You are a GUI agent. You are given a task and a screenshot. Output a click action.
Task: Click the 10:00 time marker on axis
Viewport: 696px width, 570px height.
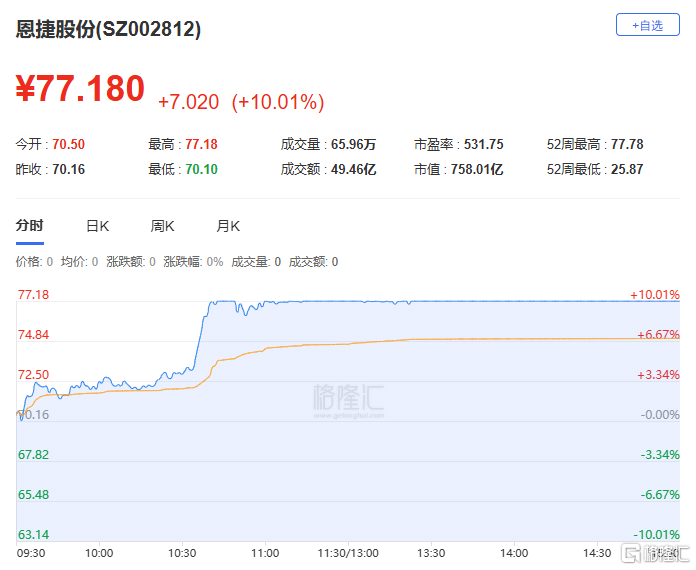(98, 552)
